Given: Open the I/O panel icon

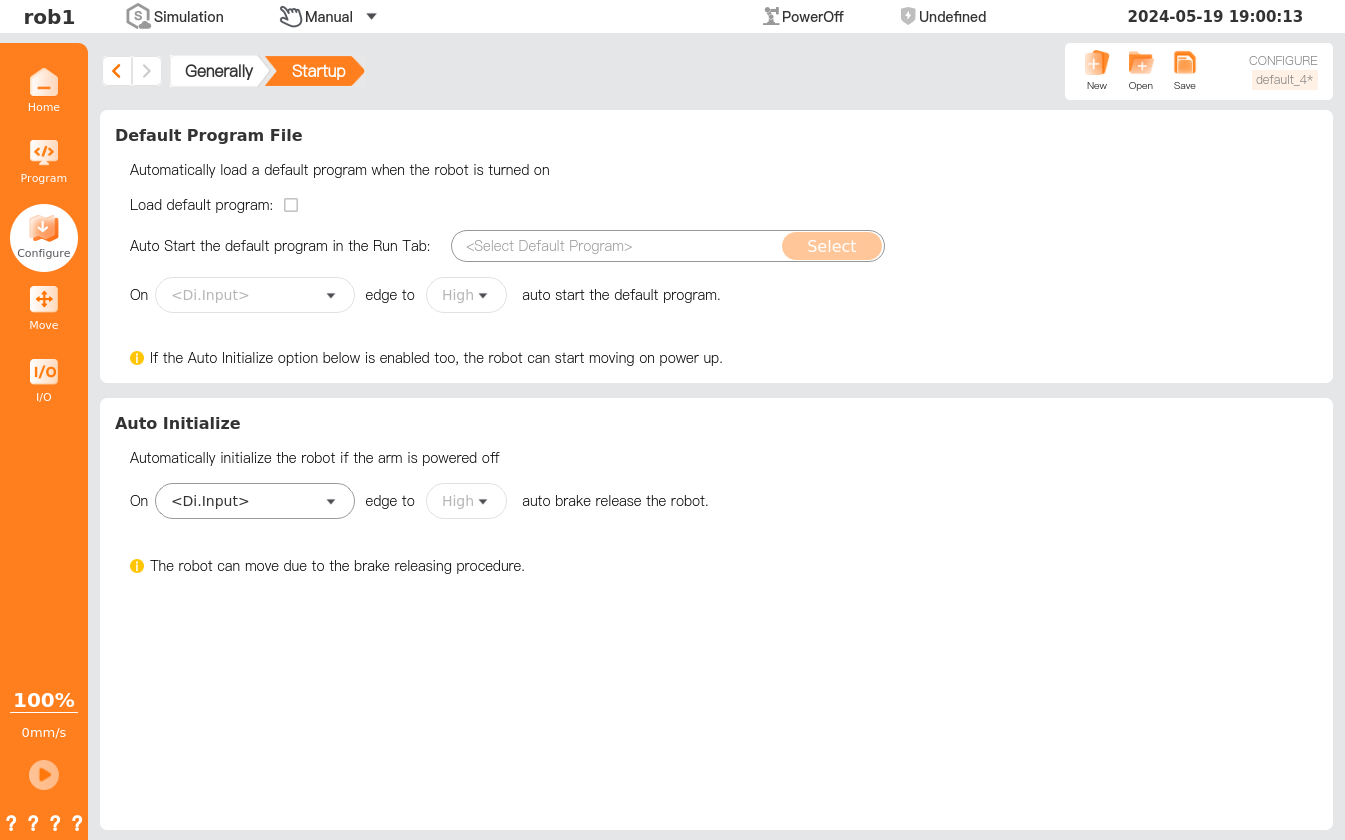Looking at the screenshot, I should (43, 372).
